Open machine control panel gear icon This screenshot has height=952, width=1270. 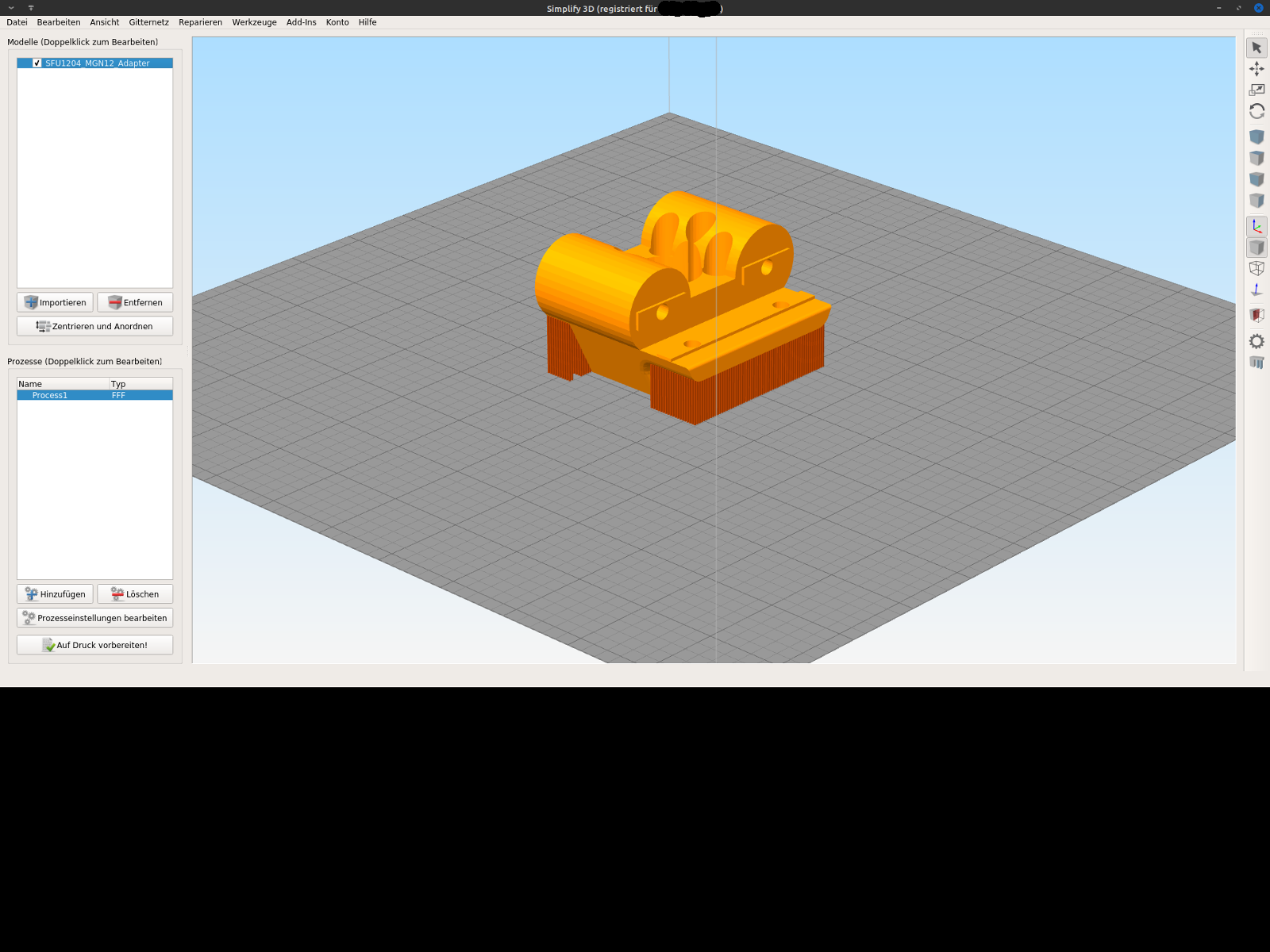click(x=1257, y=341)
